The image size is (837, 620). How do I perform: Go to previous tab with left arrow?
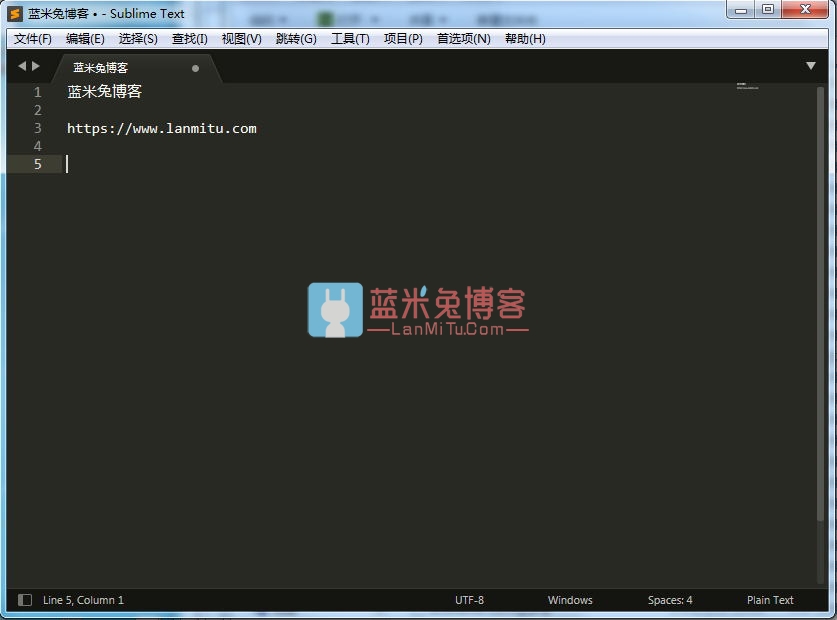tap(21, 66)
